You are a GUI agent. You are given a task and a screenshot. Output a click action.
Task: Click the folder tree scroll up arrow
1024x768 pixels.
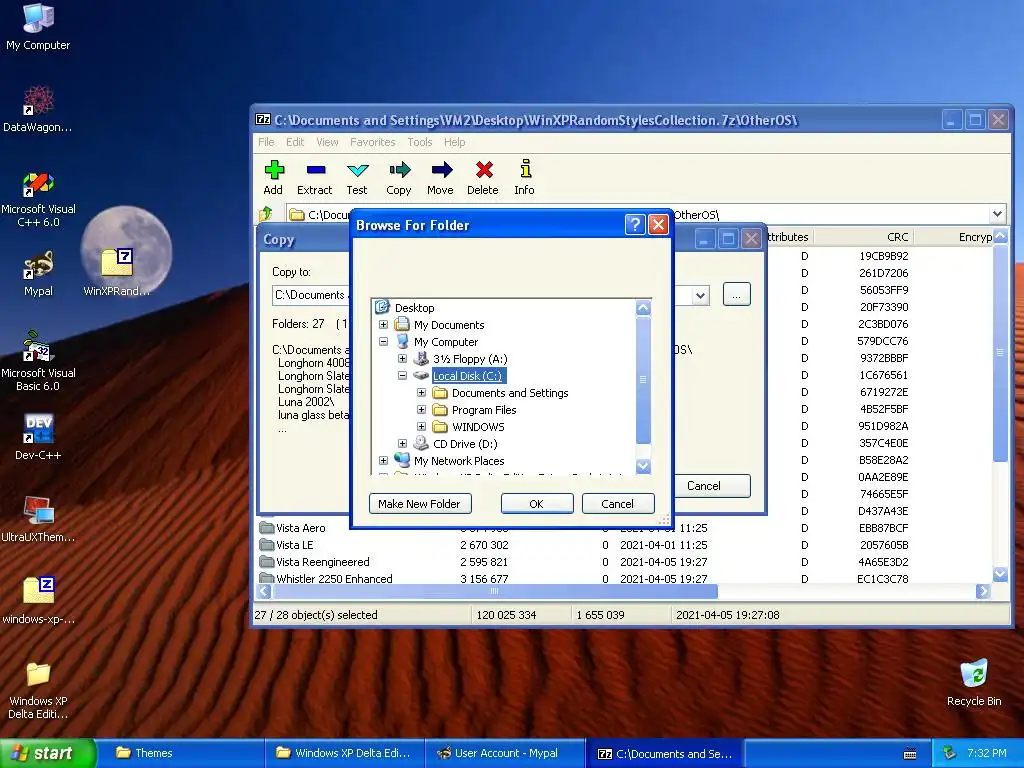643,308
